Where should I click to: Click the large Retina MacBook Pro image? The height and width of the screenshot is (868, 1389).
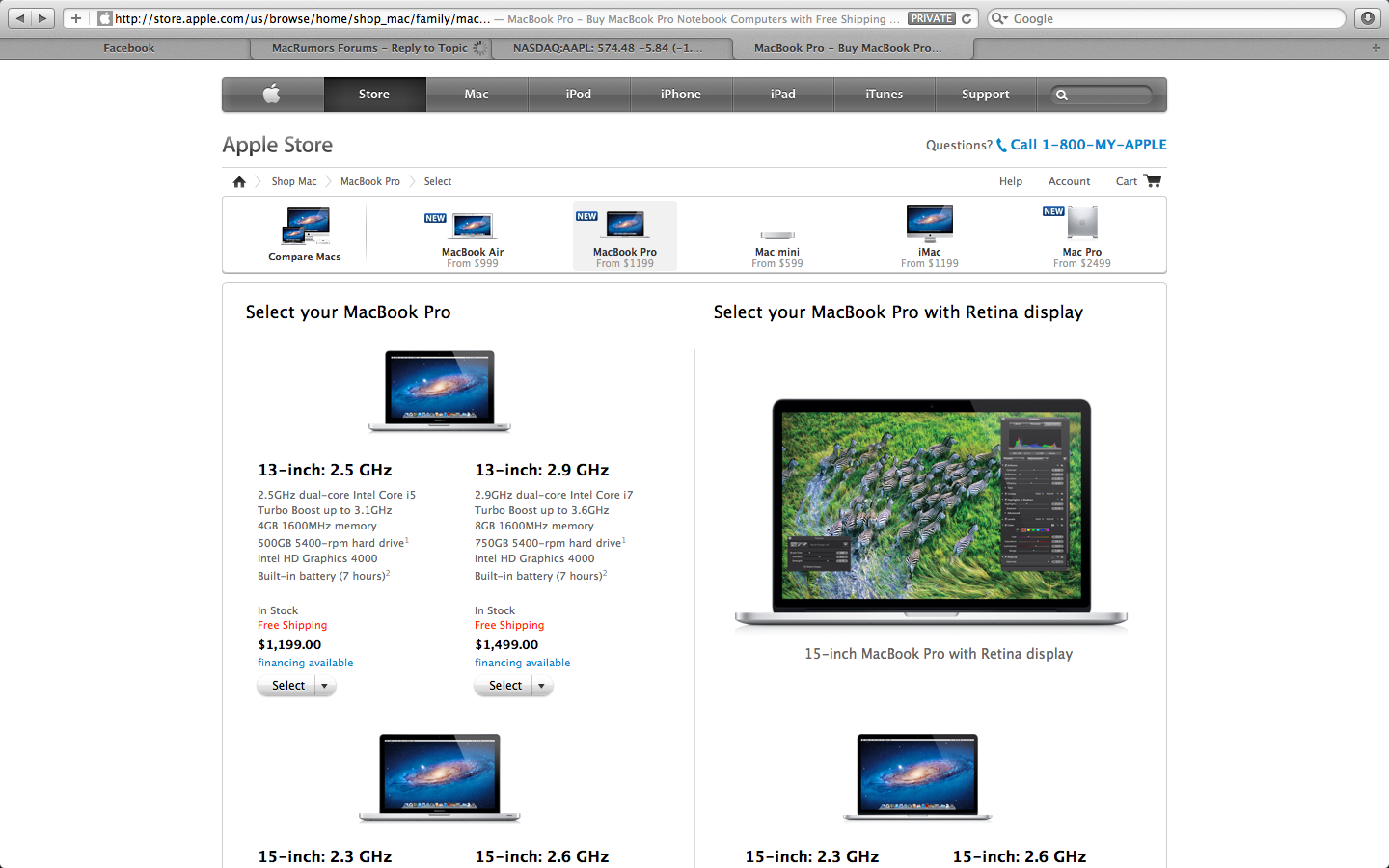(x=931, y=513)
